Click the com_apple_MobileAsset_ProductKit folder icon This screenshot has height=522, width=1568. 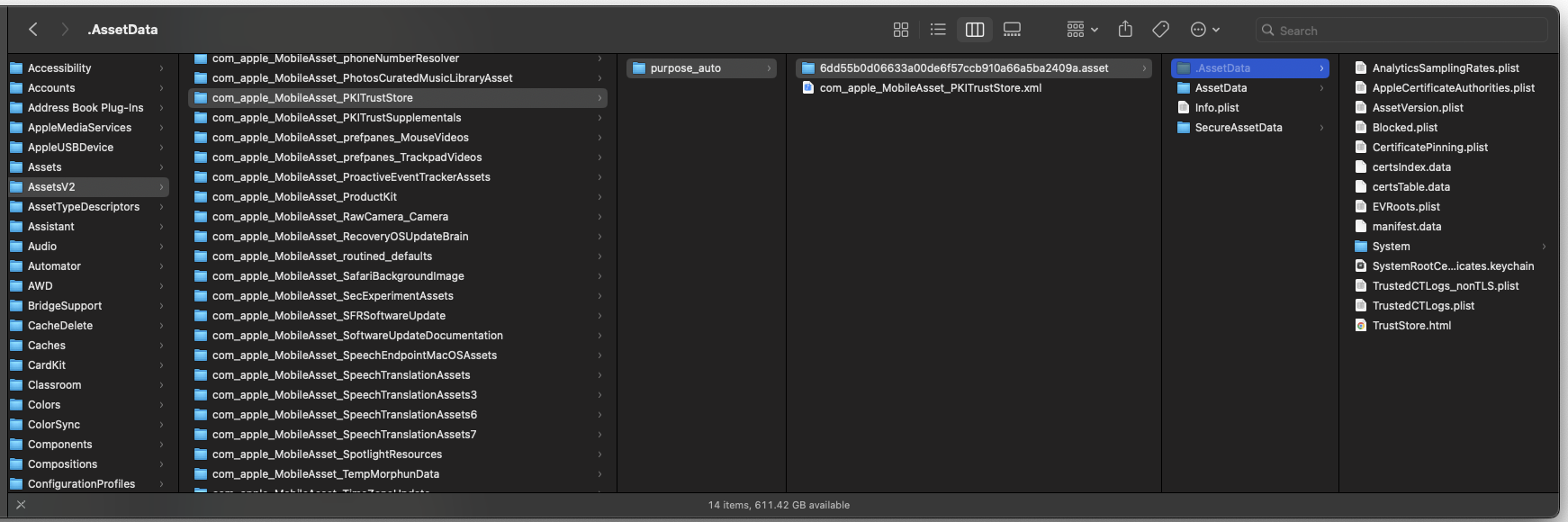click(x=201, y=197)
